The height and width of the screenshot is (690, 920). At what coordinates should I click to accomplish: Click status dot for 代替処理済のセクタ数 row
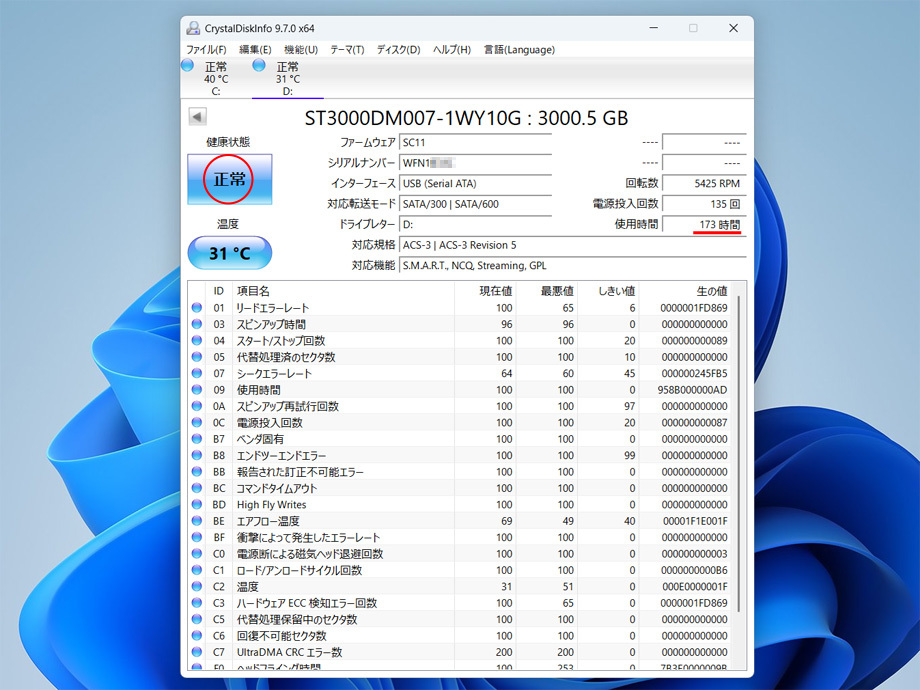(x=197, y=357)
